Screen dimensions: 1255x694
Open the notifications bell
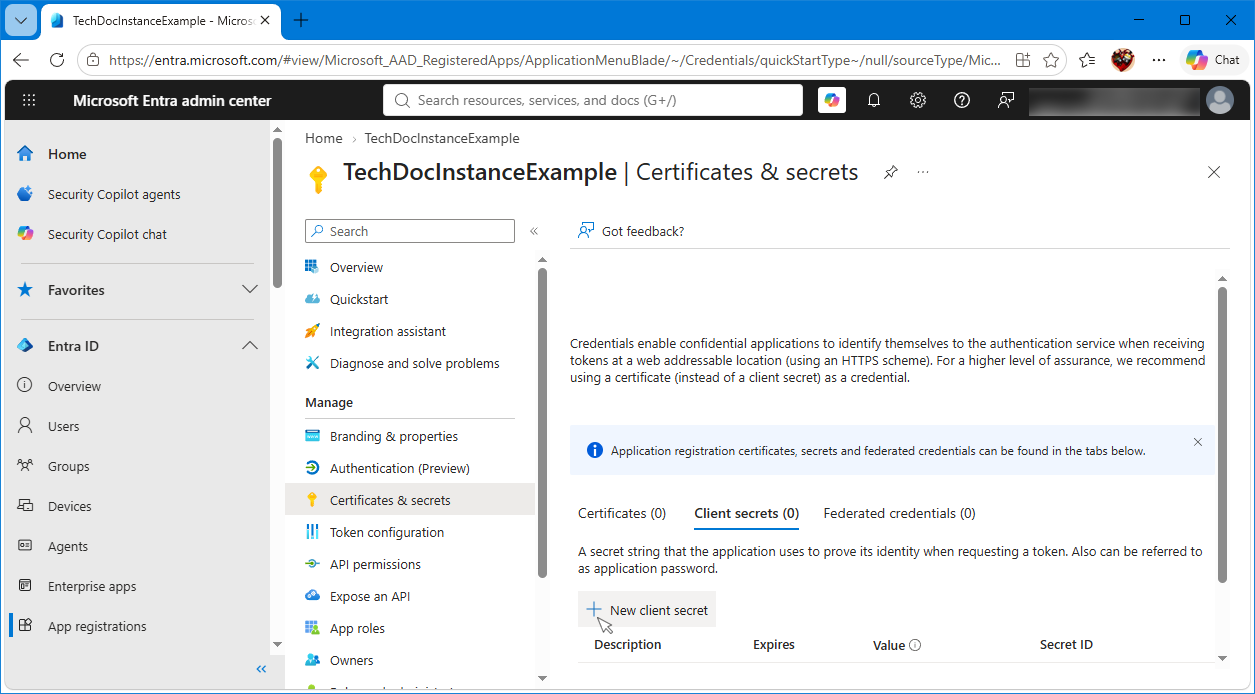tap(874, 100)
